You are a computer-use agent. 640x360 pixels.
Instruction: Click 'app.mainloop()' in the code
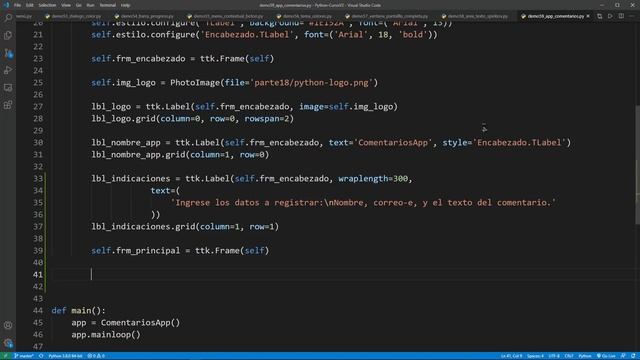[106, 335]
